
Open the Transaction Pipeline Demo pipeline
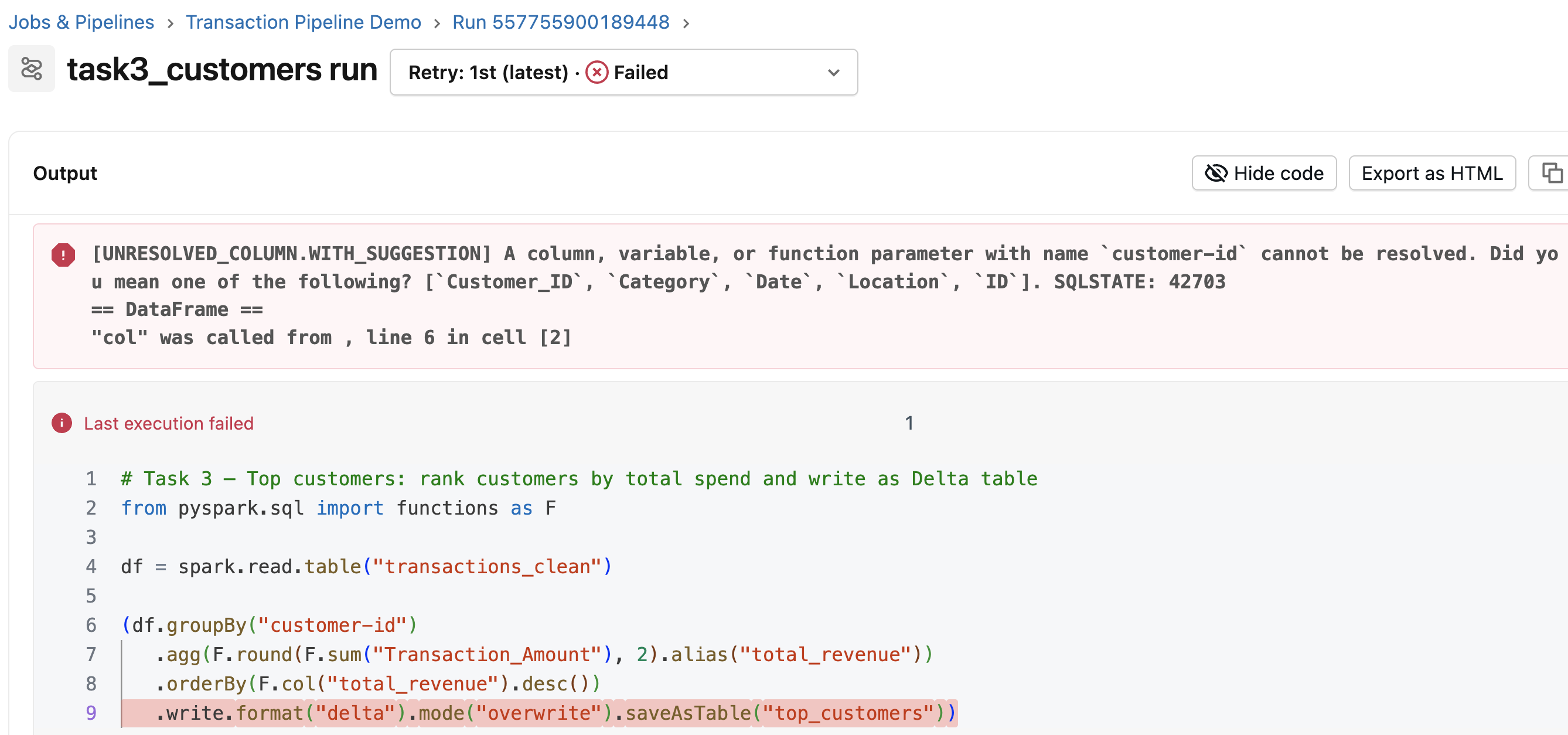point(303,22)
